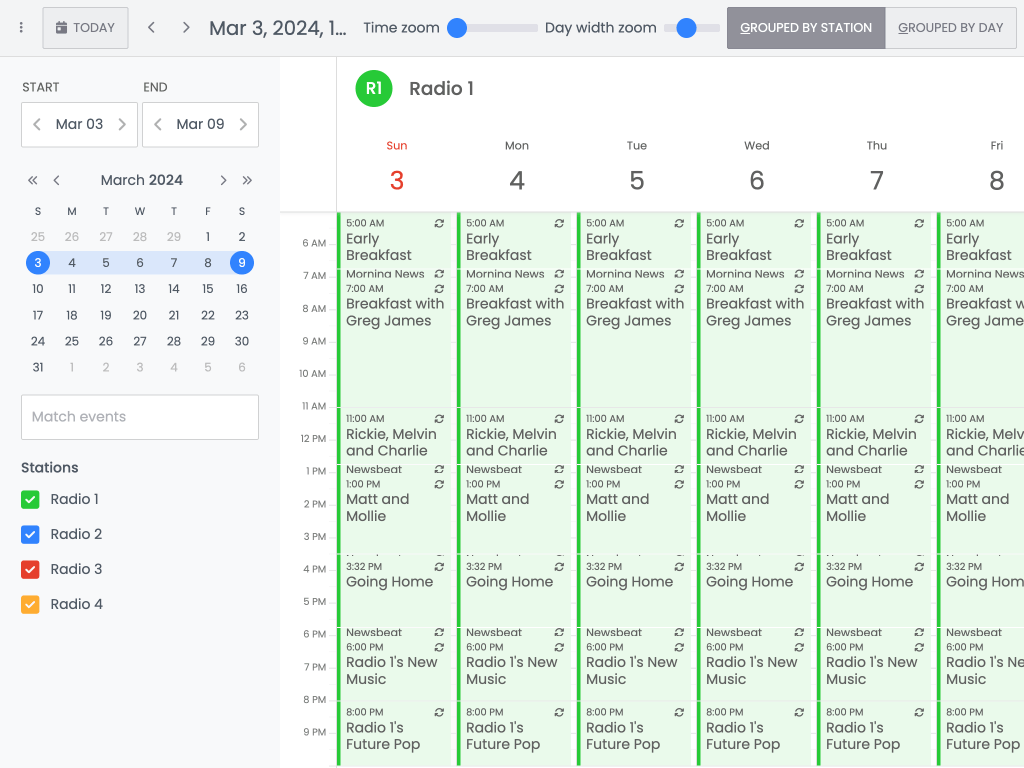Click recurring icon on Sunday 8:00 PM Future Pop
Screen dimensions: 1024x768
click(440, 712)
